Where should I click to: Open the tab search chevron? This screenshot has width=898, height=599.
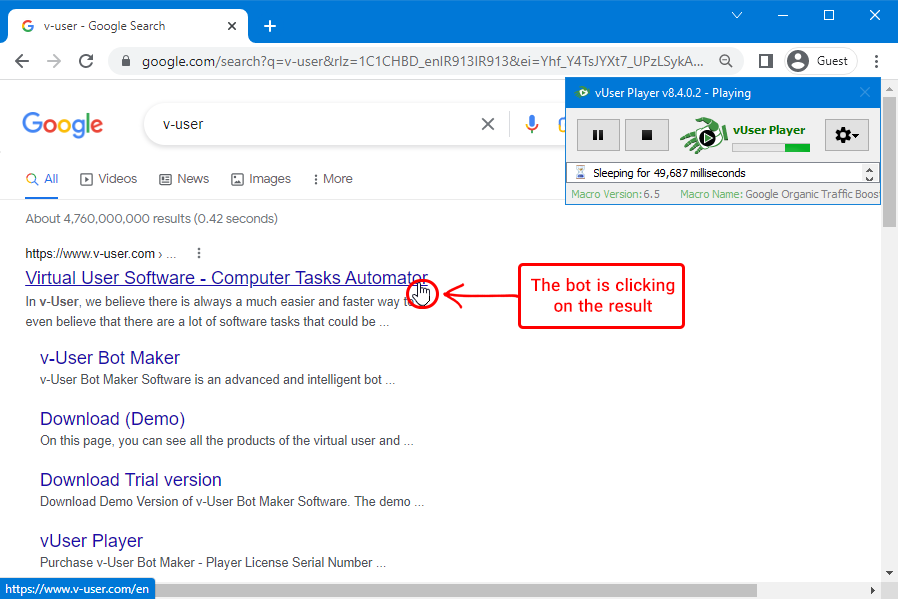click(x=737, y=15)
